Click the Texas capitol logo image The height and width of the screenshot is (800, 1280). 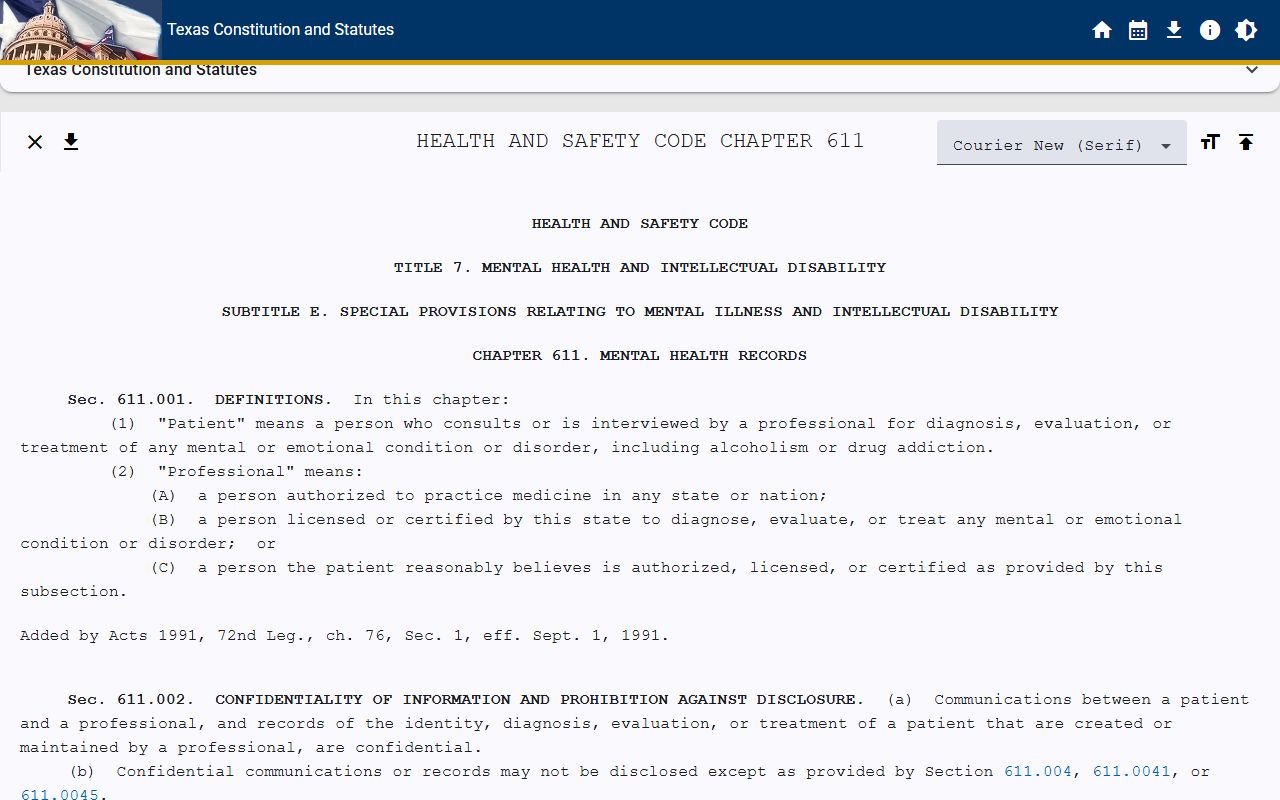[80, 30]
